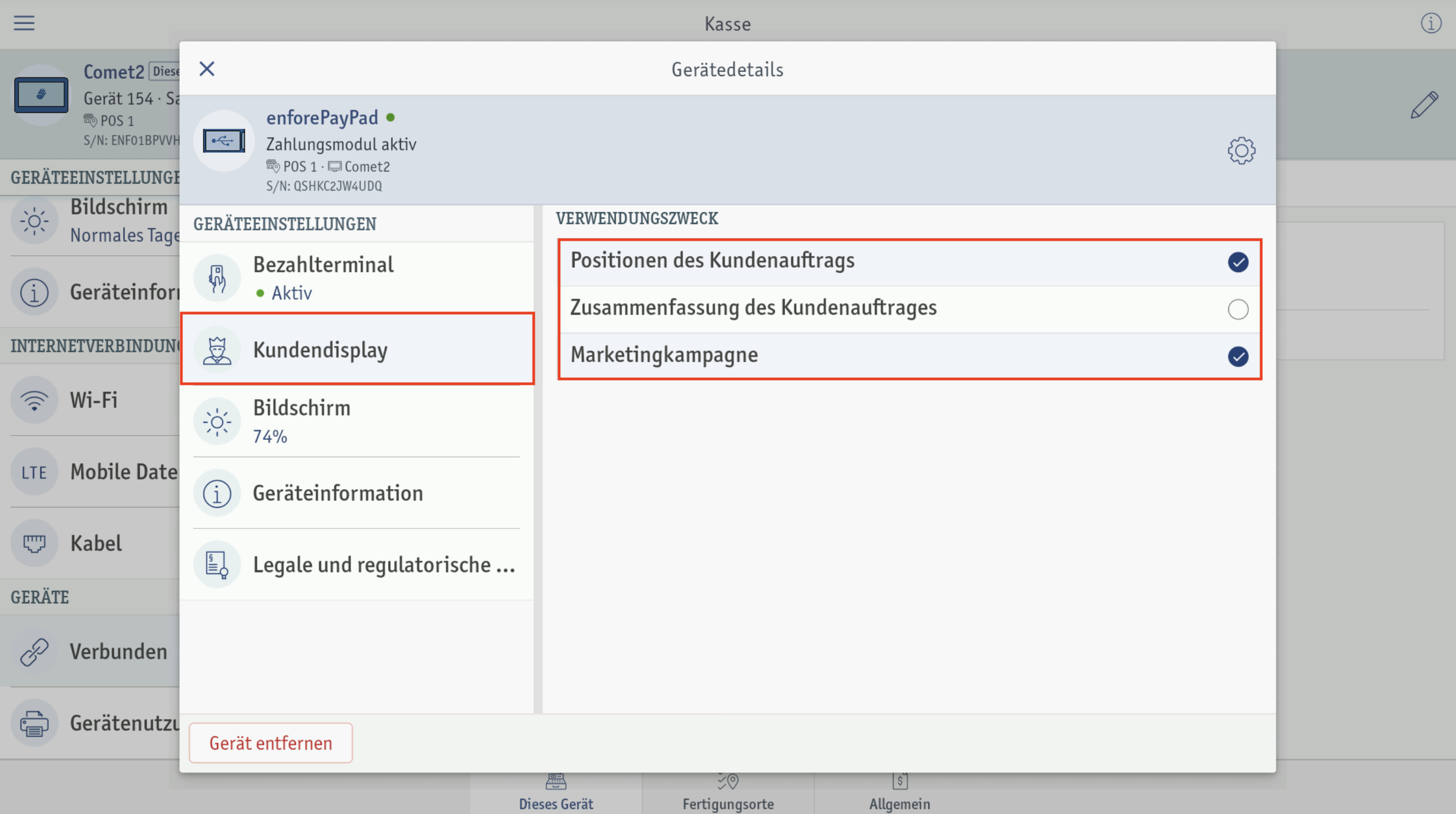Viewport: 1456px width, 814px height.
Task: Click the Wi-Fi icon in background list
Action: pos(35,400)
